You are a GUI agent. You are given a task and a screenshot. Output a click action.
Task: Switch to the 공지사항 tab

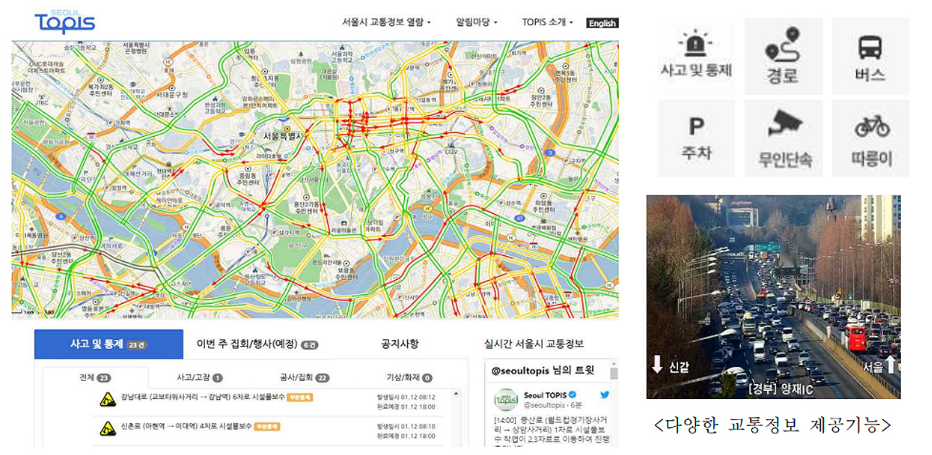tap(399, 344)
